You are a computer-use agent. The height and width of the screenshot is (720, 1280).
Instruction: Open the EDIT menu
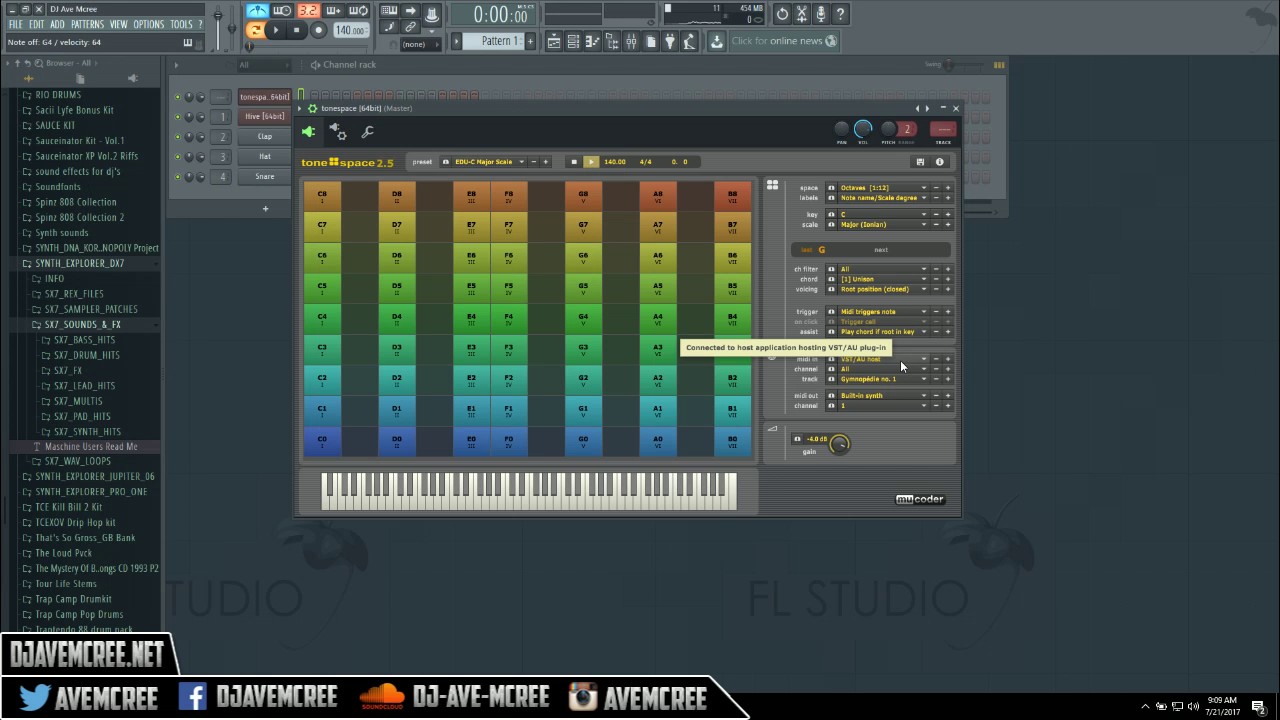click(36, 24)
